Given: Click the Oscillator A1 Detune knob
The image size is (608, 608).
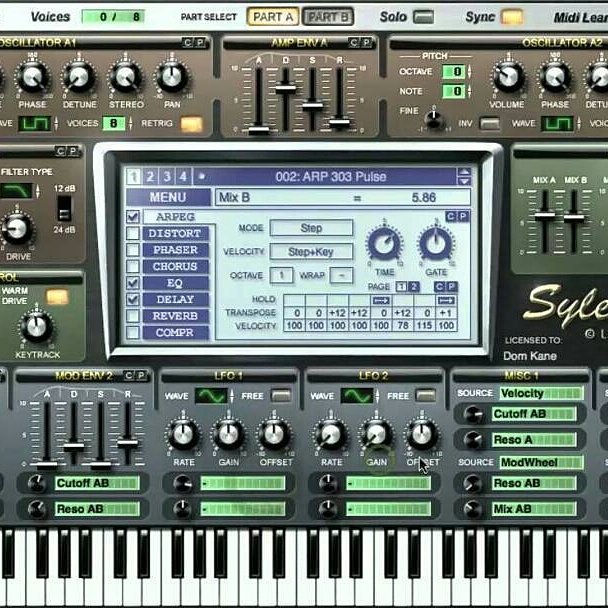Looking at the screenshot, I should point(79,77).
